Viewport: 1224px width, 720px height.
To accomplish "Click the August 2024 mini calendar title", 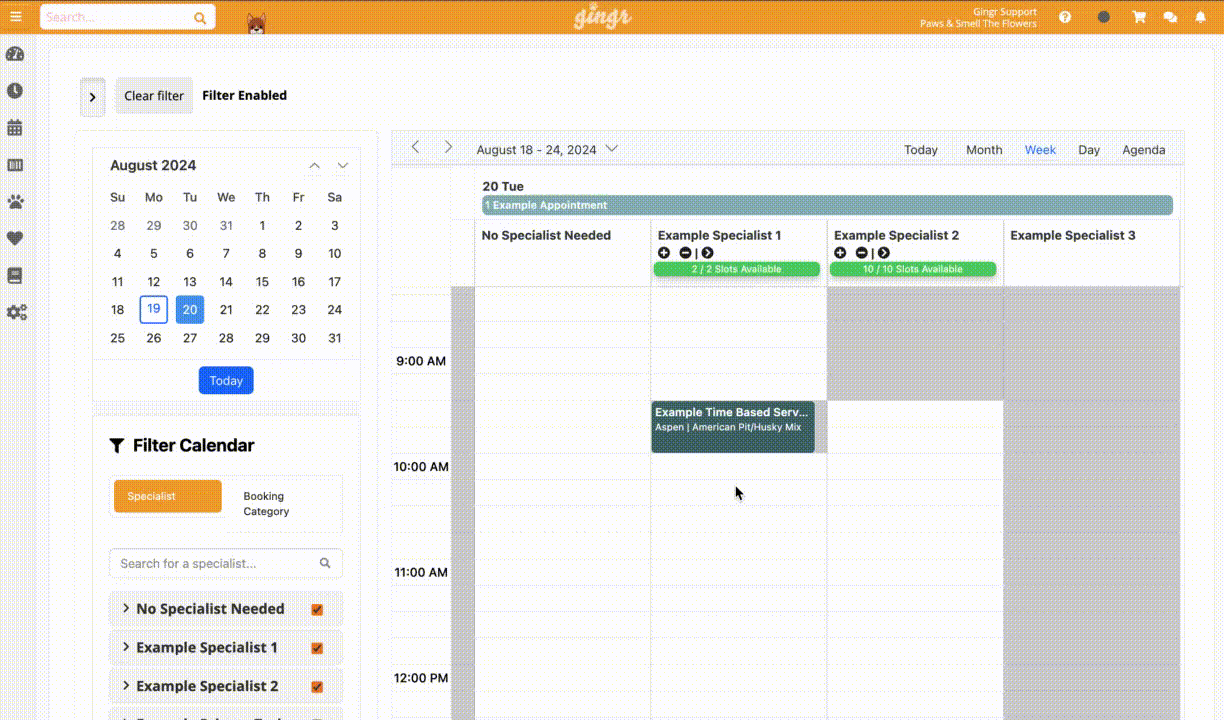I will pos(153,166).
